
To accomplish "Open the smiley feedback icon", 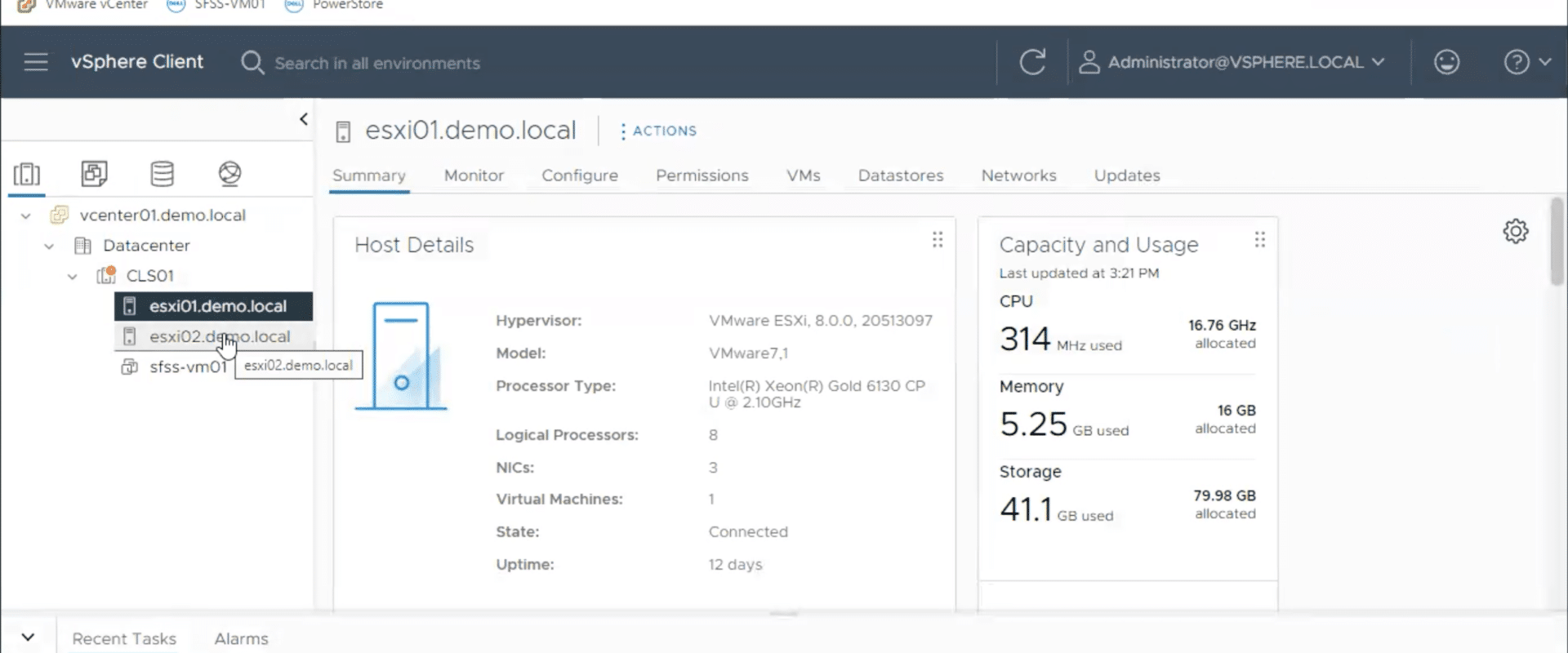I will click(1446, 62).
